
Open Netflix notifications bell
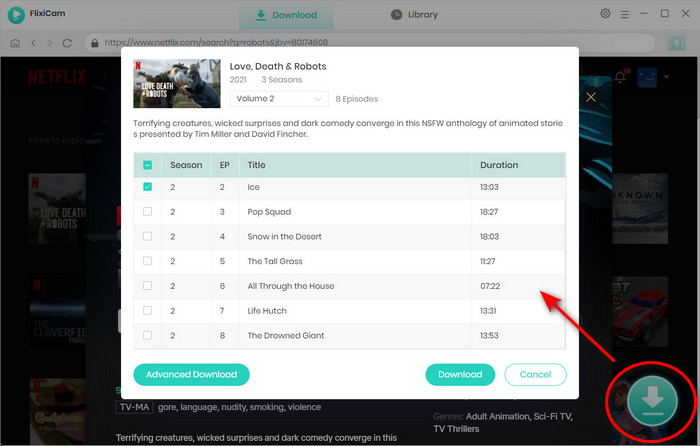point(620,77)
